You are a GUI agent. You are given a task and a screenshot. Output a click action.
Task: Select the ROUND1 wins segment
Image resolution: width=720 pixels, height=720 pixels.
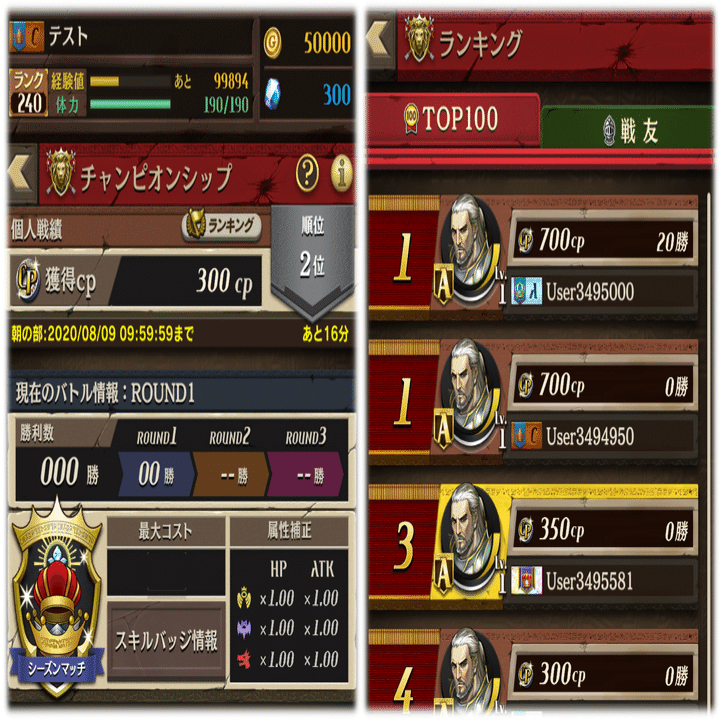click(157, 475)
